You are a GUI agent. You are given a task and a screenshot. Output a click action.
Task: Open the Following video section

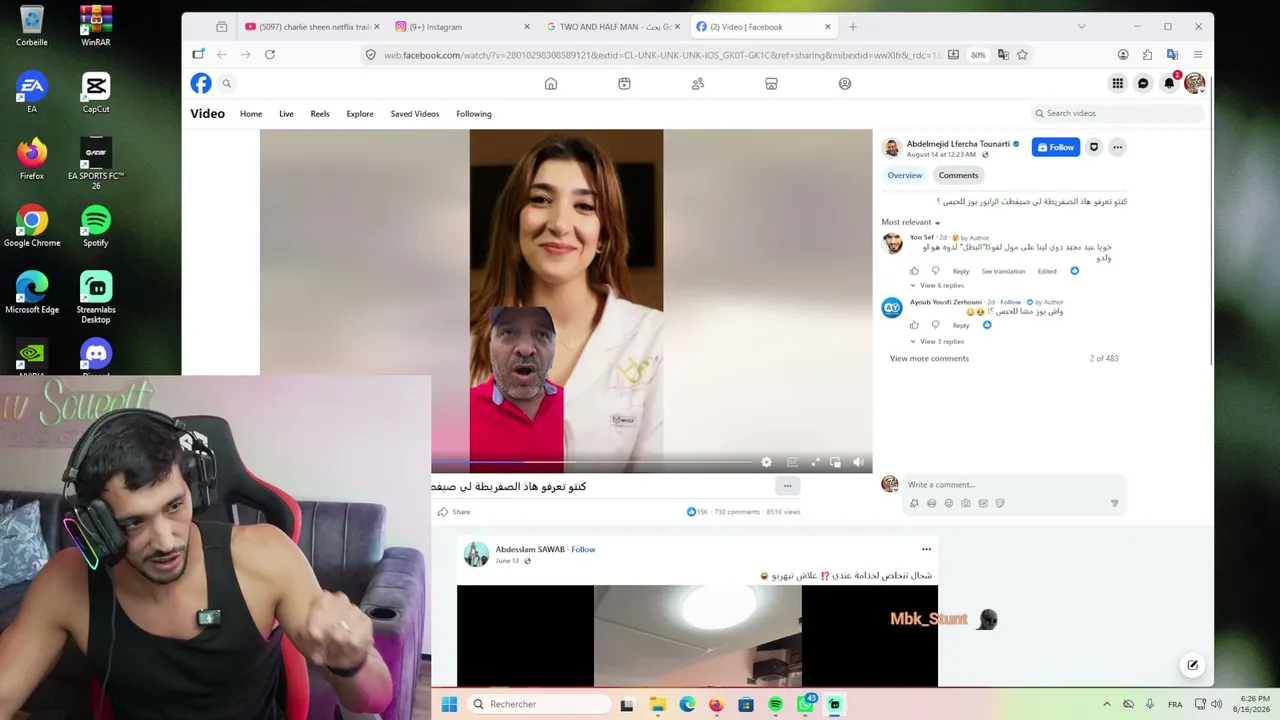coord(474,114)
